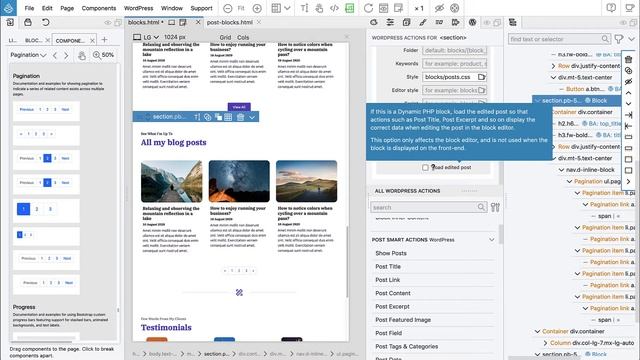Click the filter icon beside tree search
The image size is (640, 360).
coord(619,39)
